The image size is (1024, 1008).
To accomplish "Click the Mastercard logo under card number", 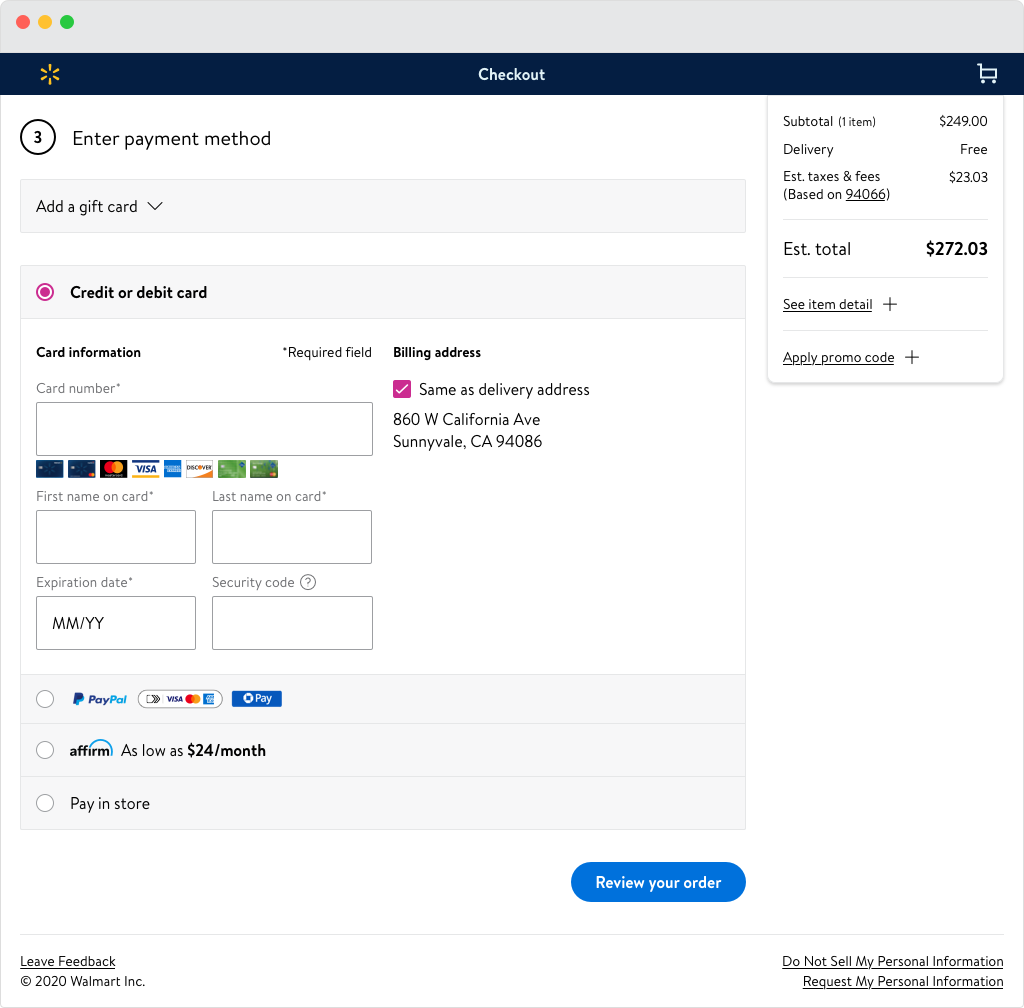I will coord(114,469).
